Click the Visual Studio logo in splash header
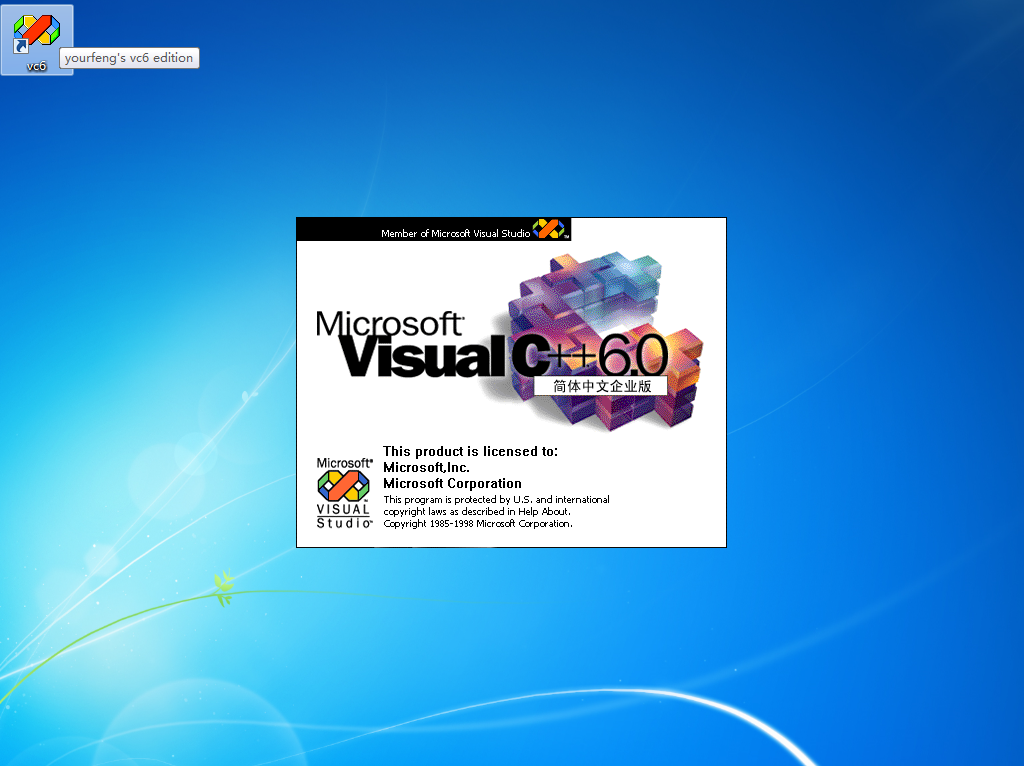Viewport: 1024px width, 766px height. point(549,229)
